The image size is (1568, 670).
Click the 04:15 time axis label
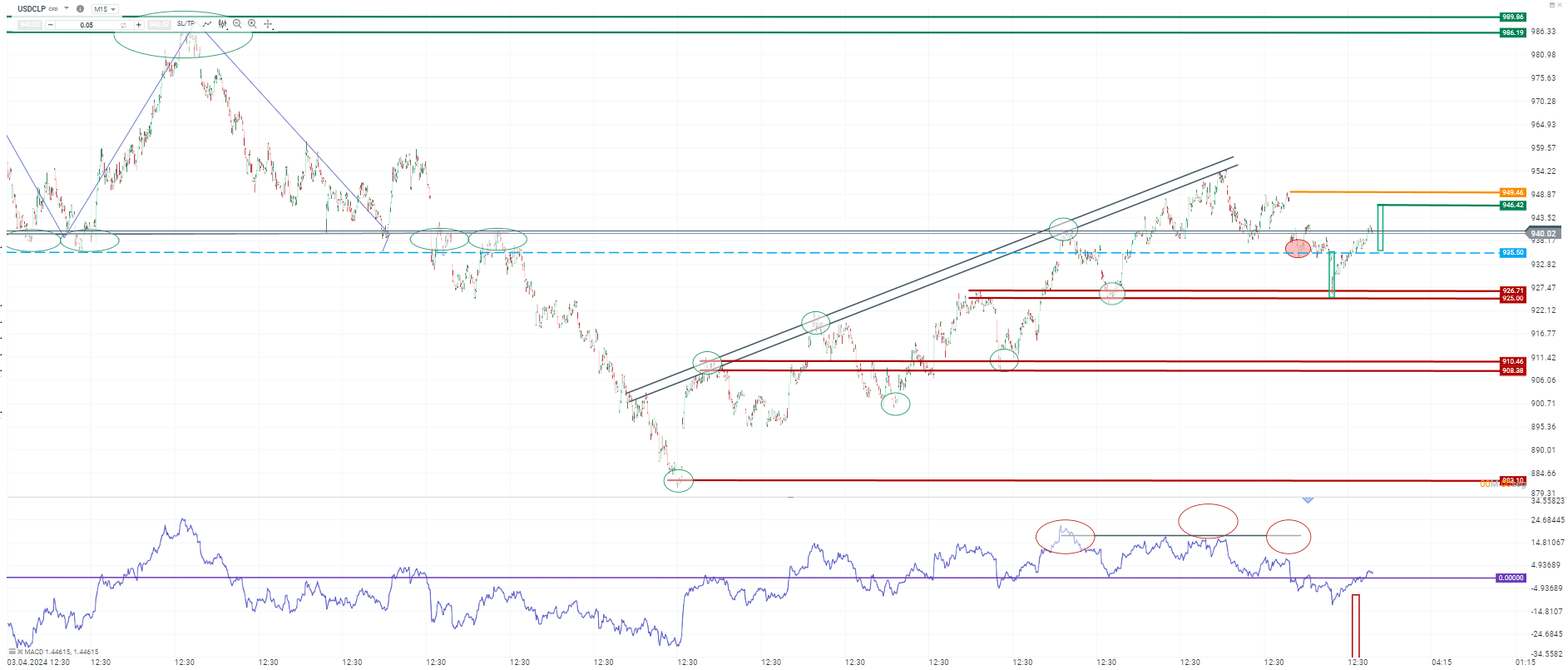coord(1442,663)
